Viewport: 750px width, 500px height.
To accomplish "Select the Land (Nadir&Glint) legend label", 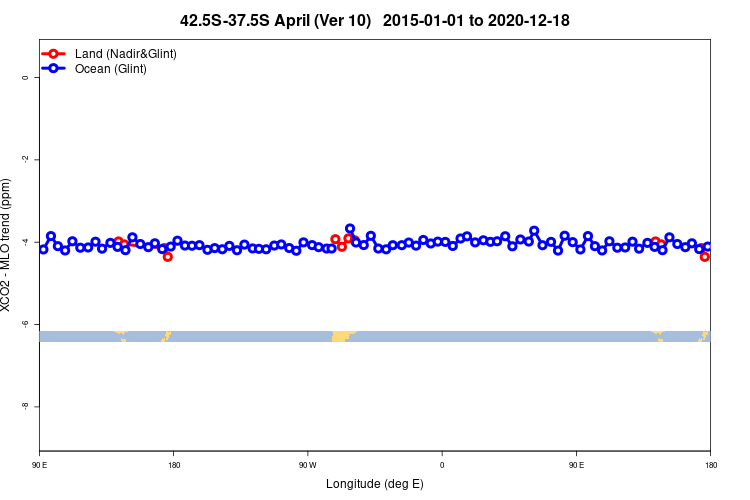I will click(126, 54).
